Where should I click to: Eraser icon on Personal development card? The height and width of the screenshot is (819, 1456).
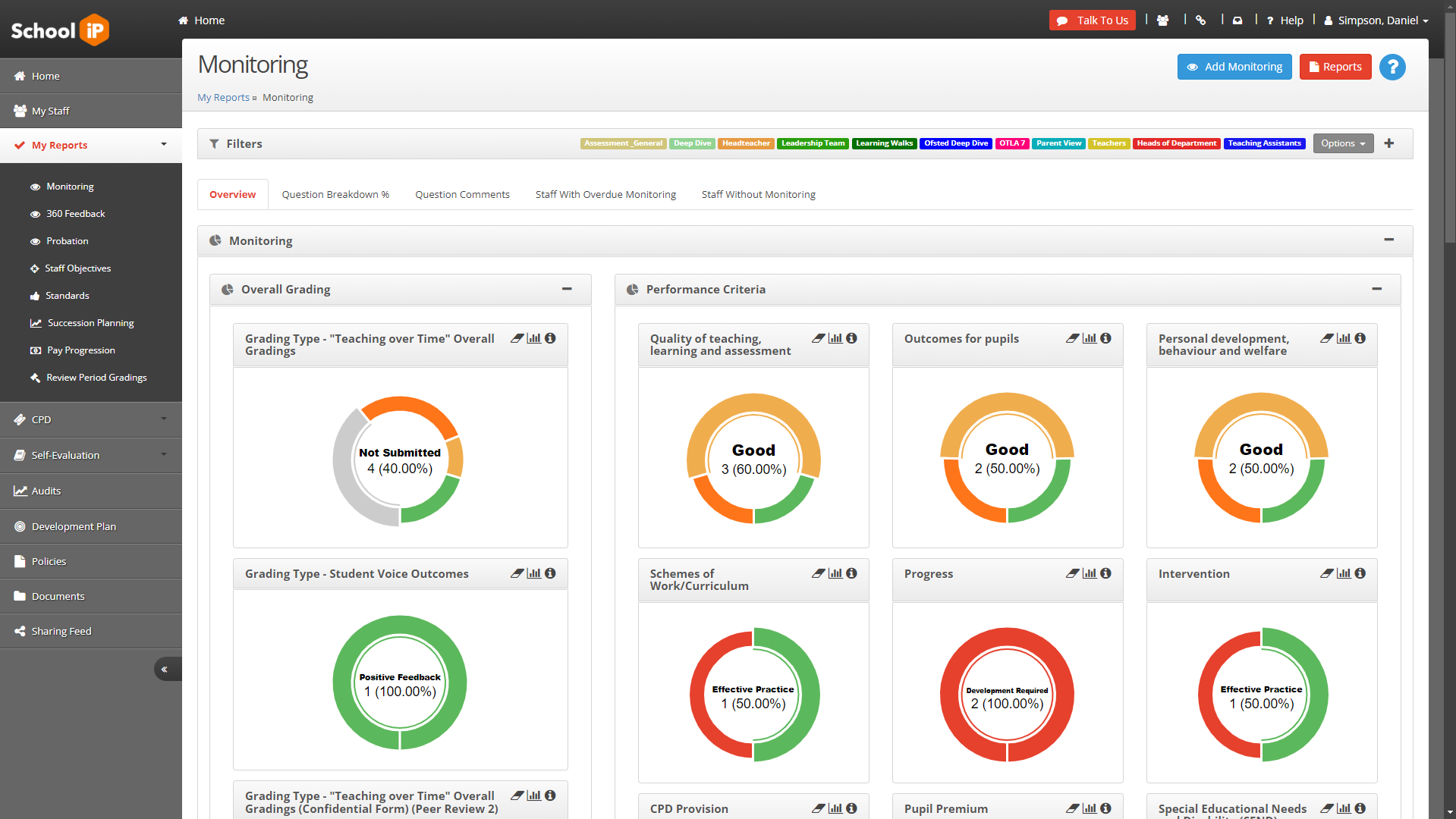point(1327,338)
